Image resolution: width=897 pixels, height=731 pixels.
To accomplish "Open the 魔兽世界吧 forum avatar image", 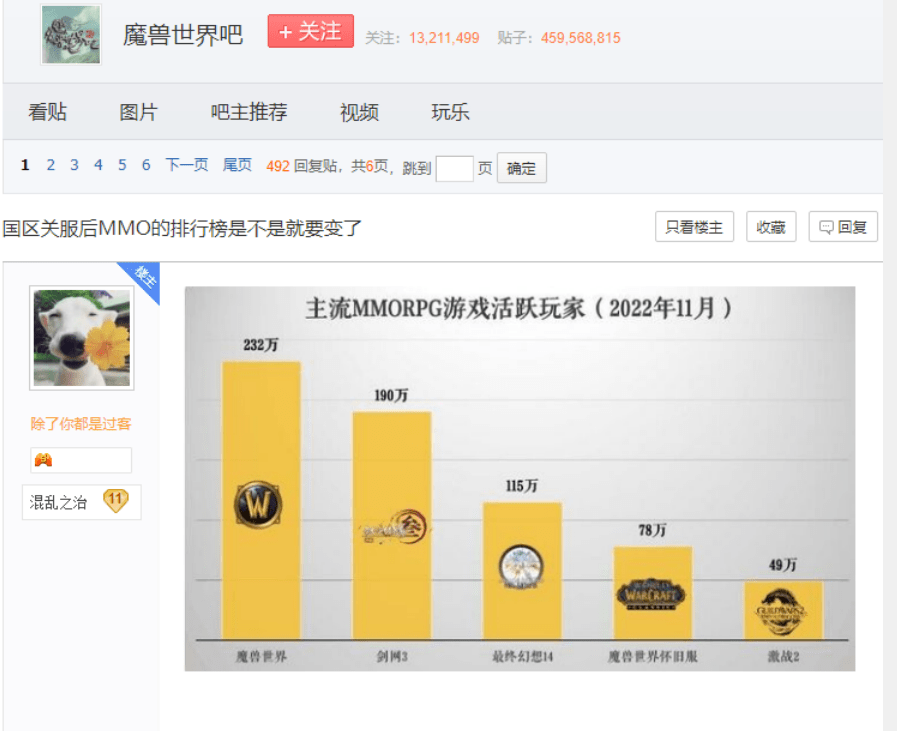I will 71,35.
